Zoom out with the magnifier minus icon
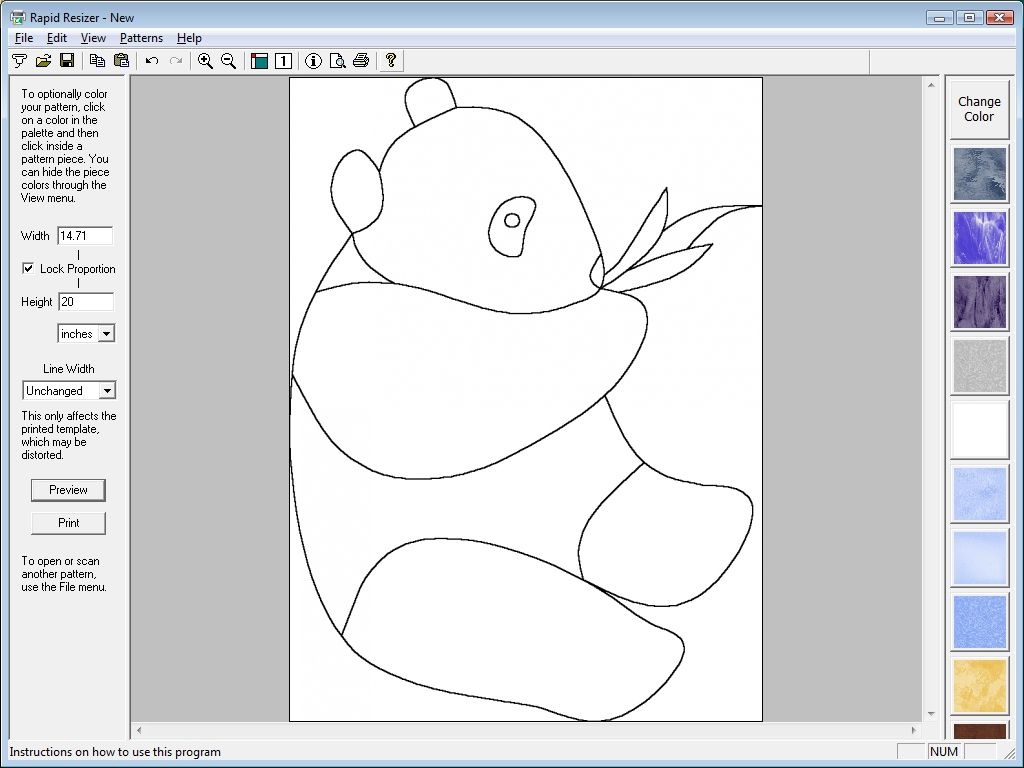The image size is (1024, 768). pos(228,61)
